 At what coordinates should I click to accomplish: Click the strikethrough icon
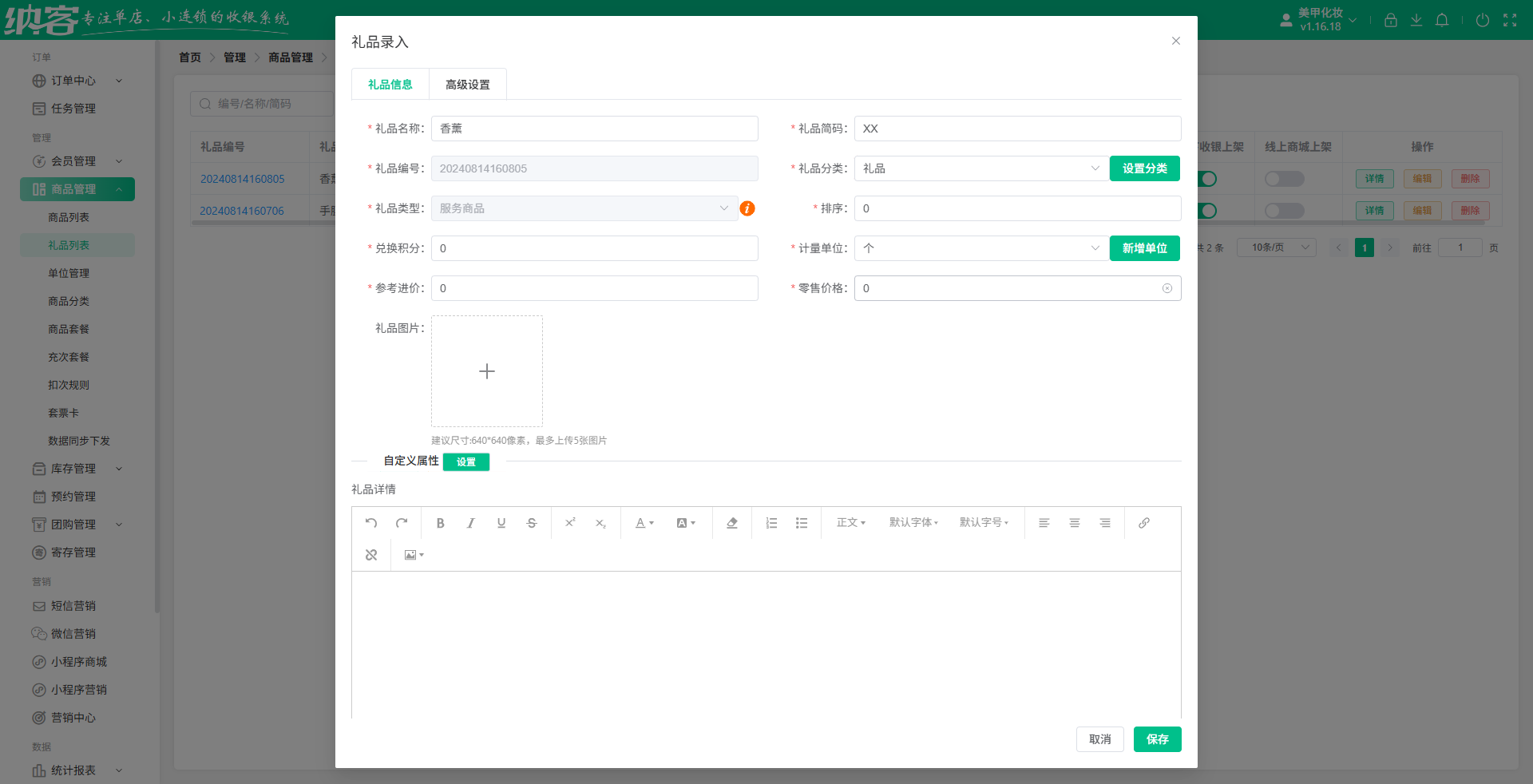click(x=531, y=523)
